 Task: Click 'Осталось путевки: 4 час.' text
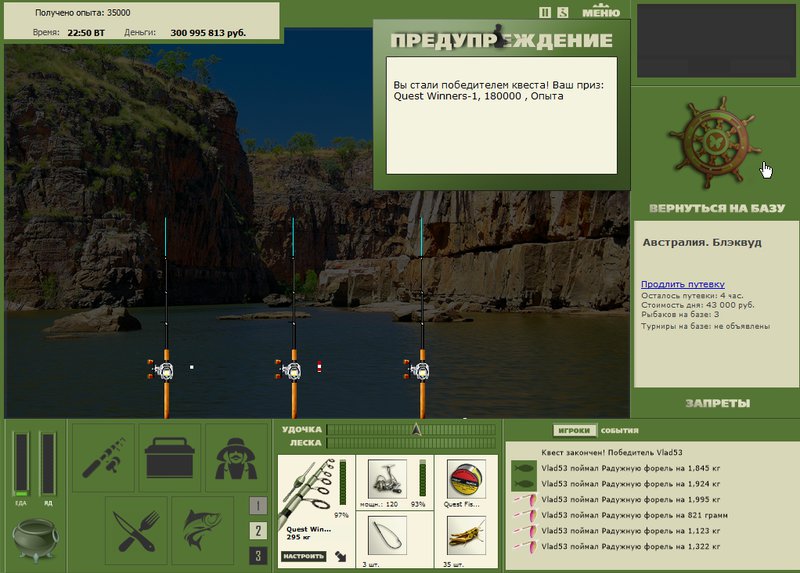click(x=692, y=295)
